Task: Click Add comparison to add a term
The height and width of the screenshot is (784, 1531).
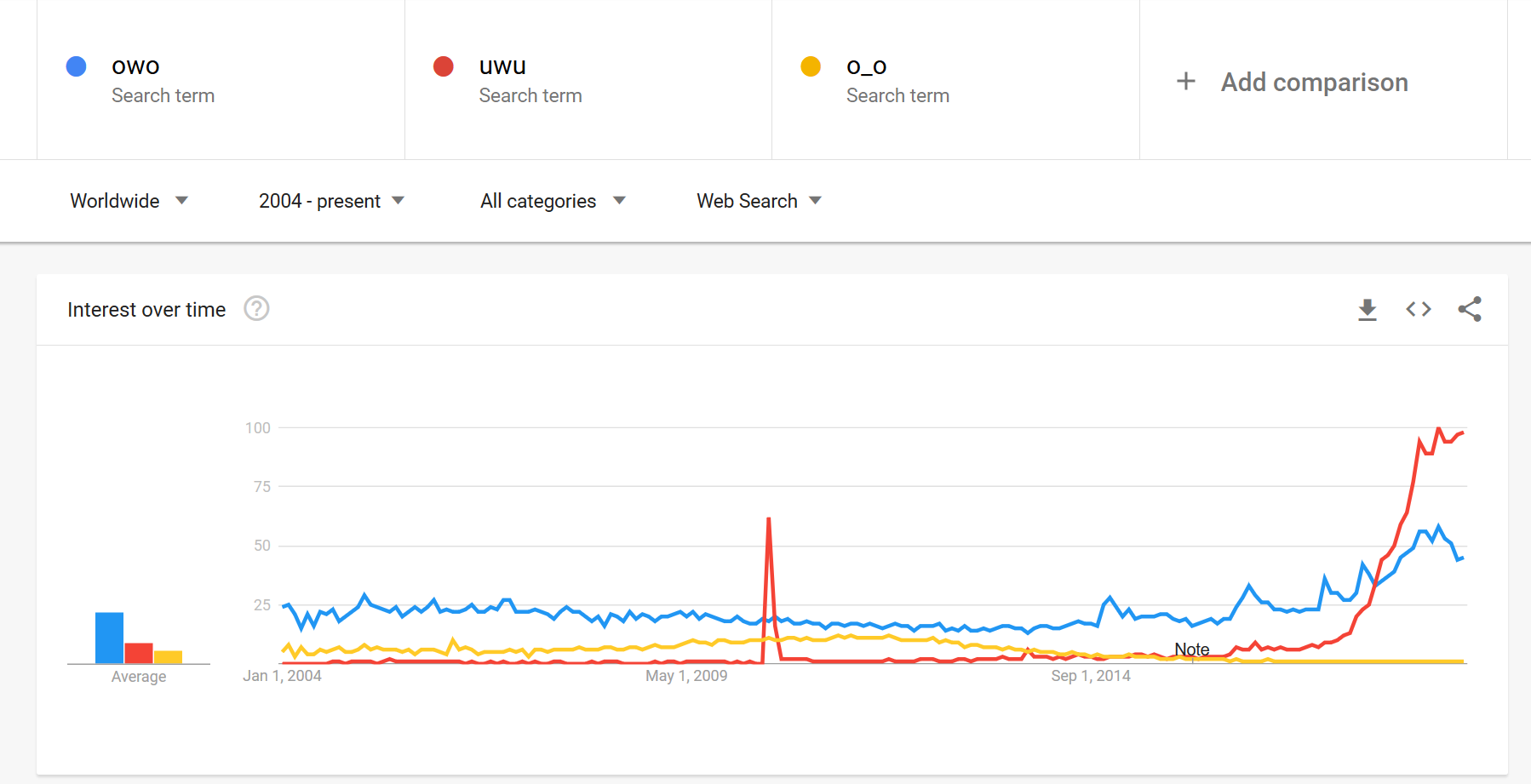Action: click(x=1314, y=82)
